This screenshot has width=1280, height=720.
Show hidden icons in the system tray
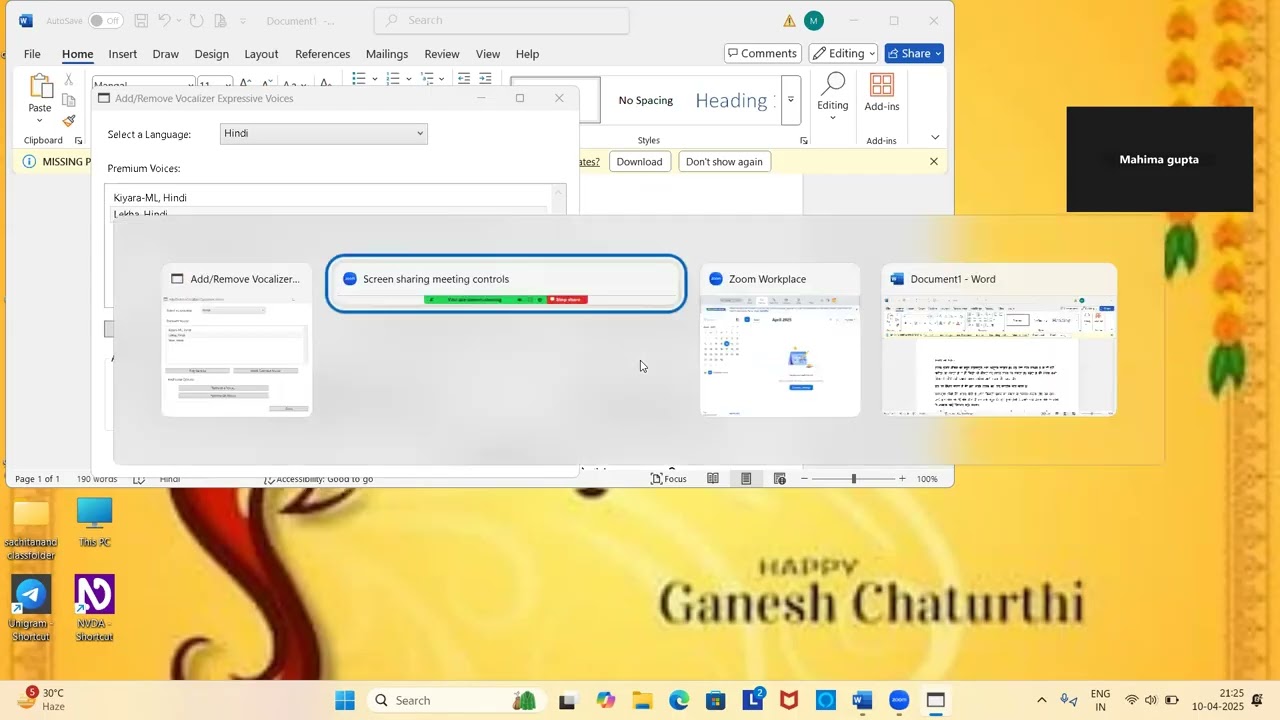(1041, 700)
